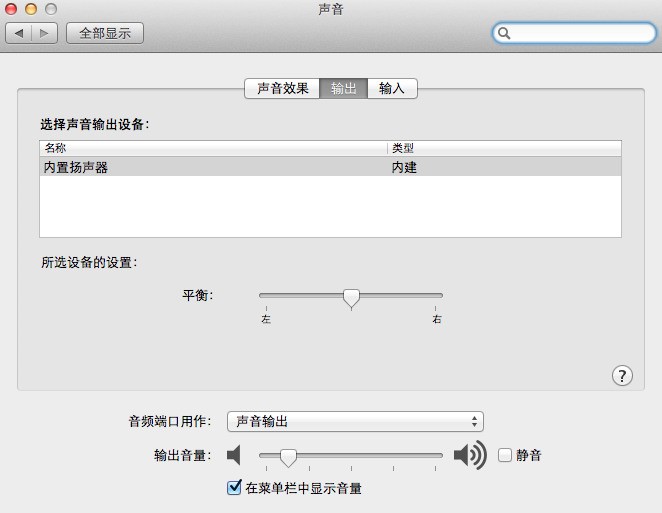This screenshot has width=662, height=513.
Task: Click the 全部显示 button
Action: 105,33
